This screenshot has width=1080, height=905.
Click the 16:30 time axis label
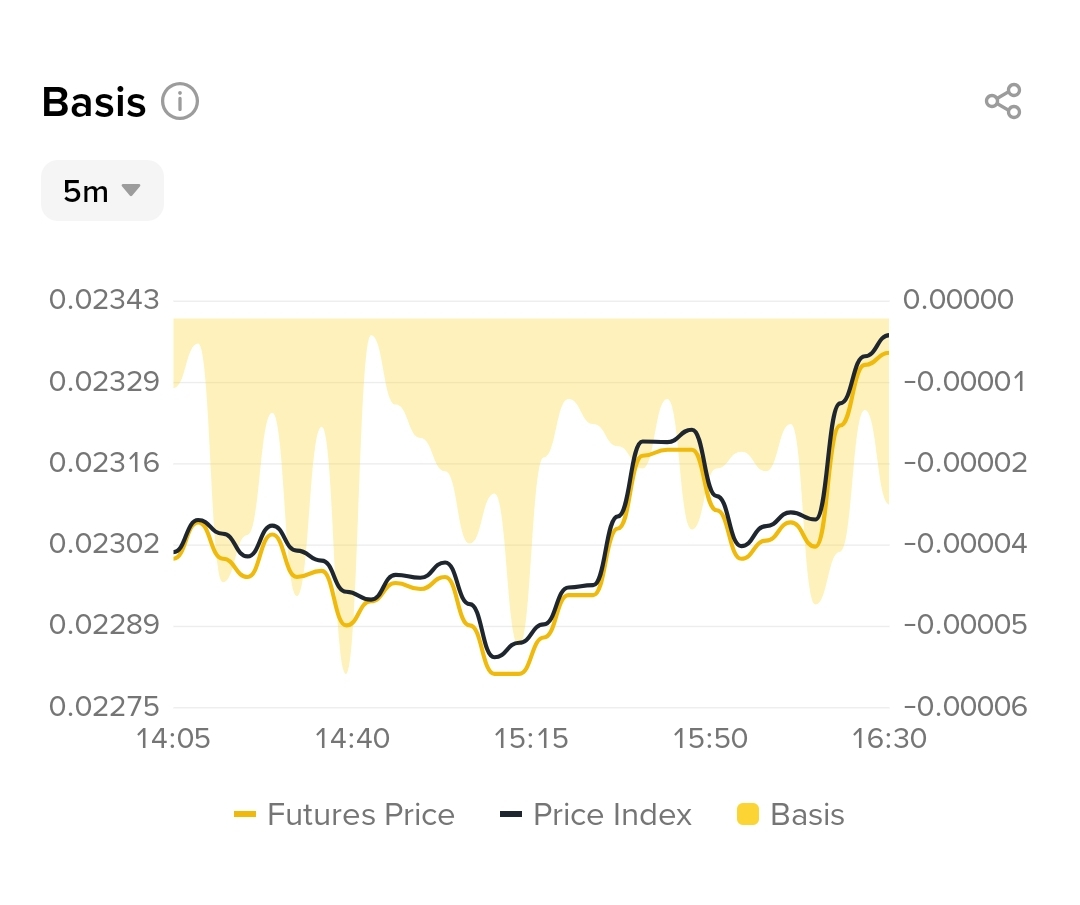click(x=888, y=739)
